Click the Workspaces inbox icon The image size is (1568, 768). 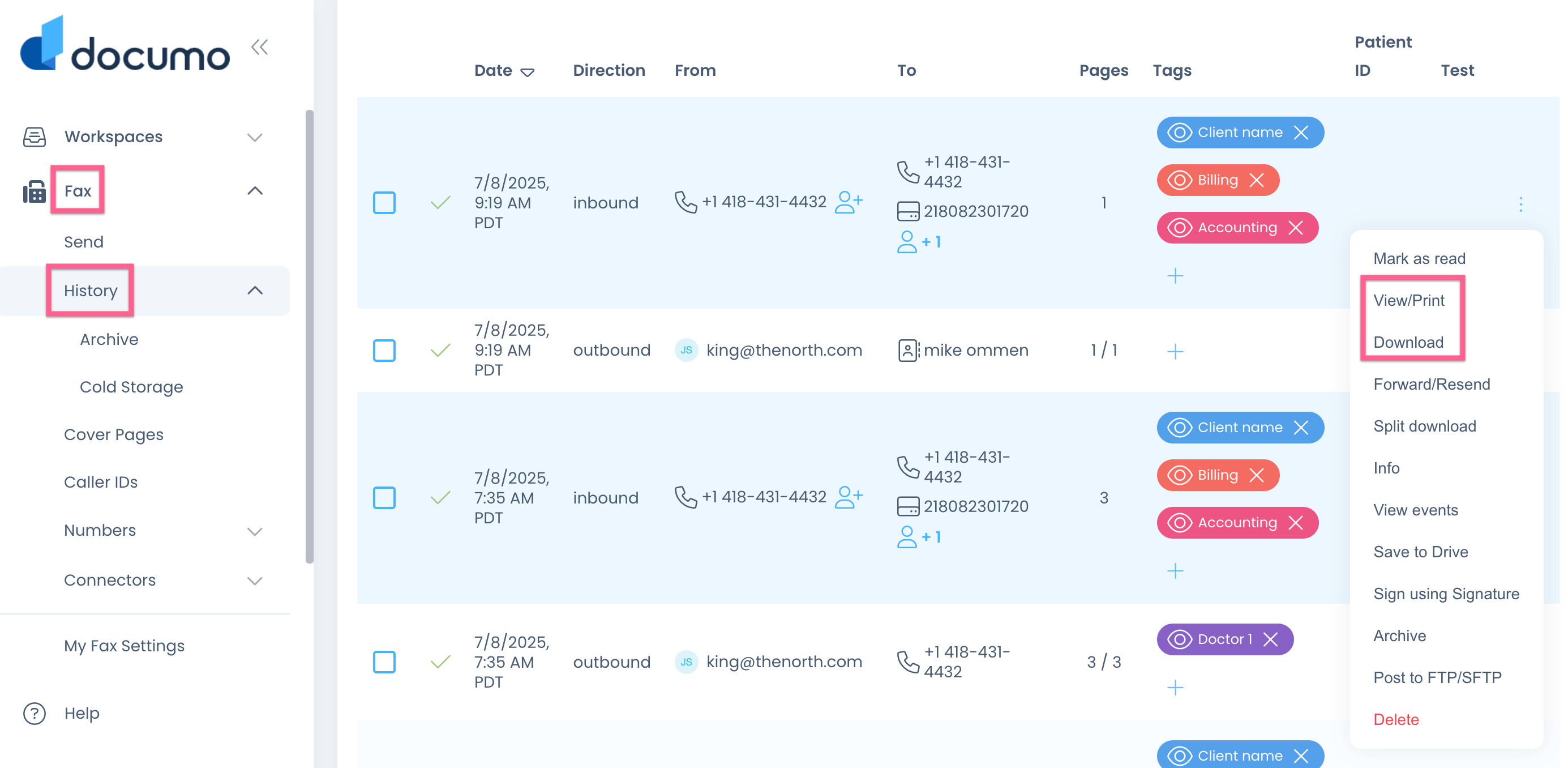[34, 136]
